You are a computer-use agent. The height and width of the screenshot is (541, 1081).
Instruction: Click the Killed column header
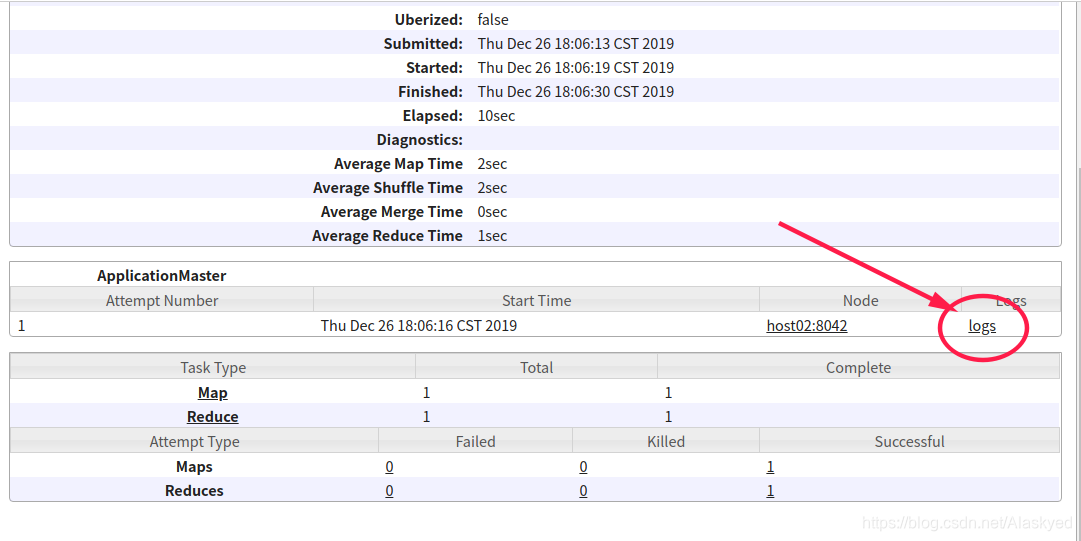pyautogui.click(x=666, y=442)
